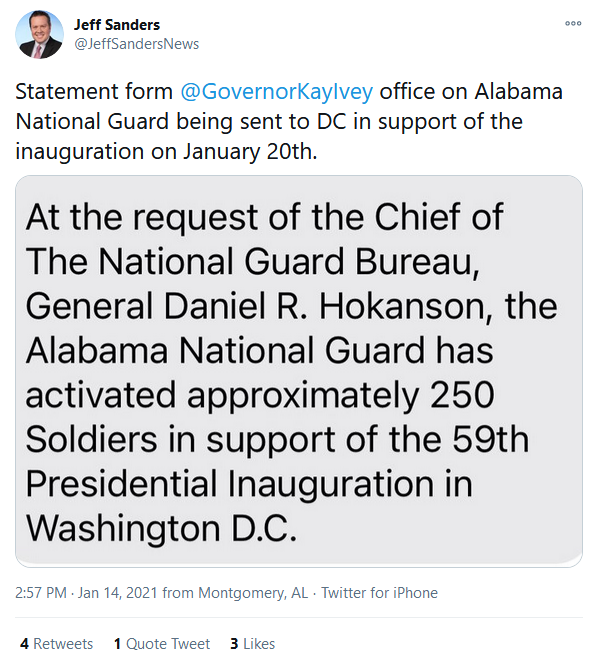Click the 2:57 PM timestamp
Viewport: 598px width, 656px height.
tap(41, 593)
